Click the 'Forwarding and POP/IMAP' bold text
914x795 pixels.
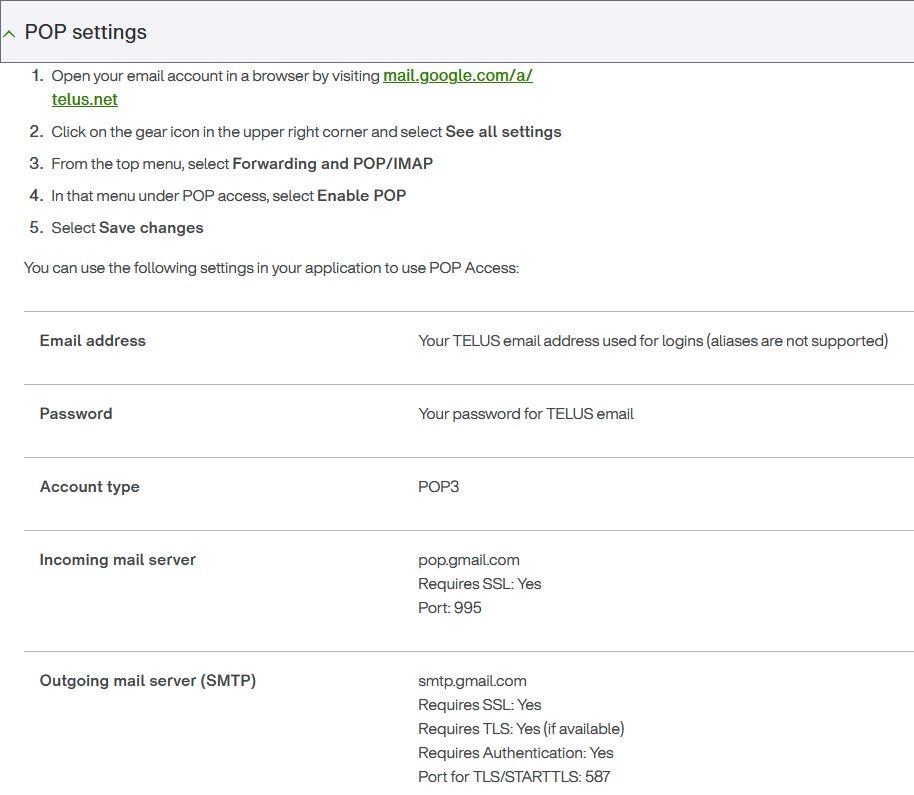click(332, 164)
